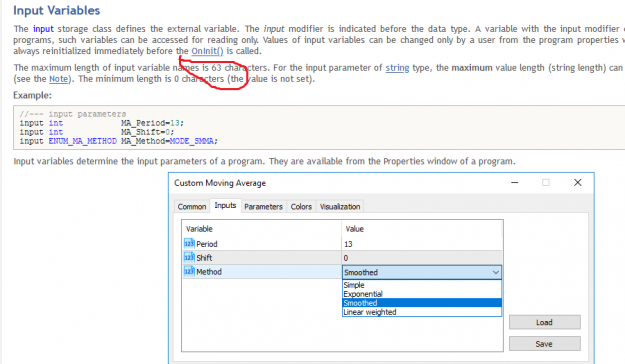Follow the string type link

pyautogui.click(x=397, y=68)
